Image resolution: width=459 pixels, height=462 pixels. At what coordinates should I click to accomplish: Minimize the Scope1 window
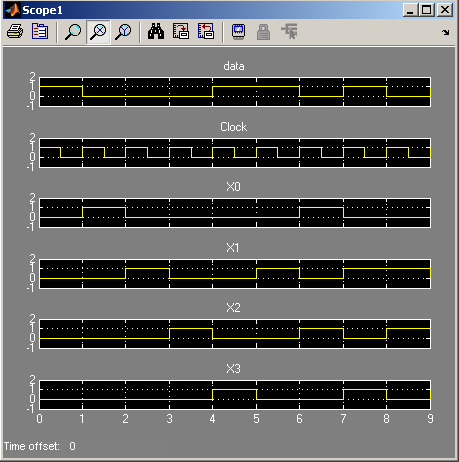click(410, 10)
